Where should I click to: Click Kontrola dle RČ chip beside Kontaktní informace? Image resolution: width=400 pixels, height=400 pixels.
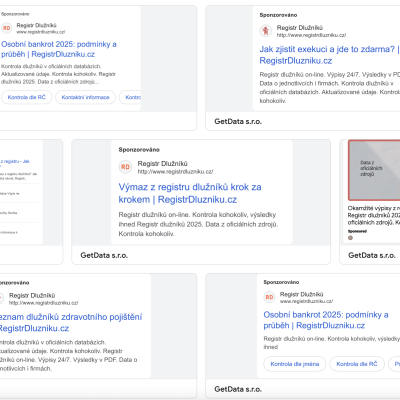tap(26, 97)
